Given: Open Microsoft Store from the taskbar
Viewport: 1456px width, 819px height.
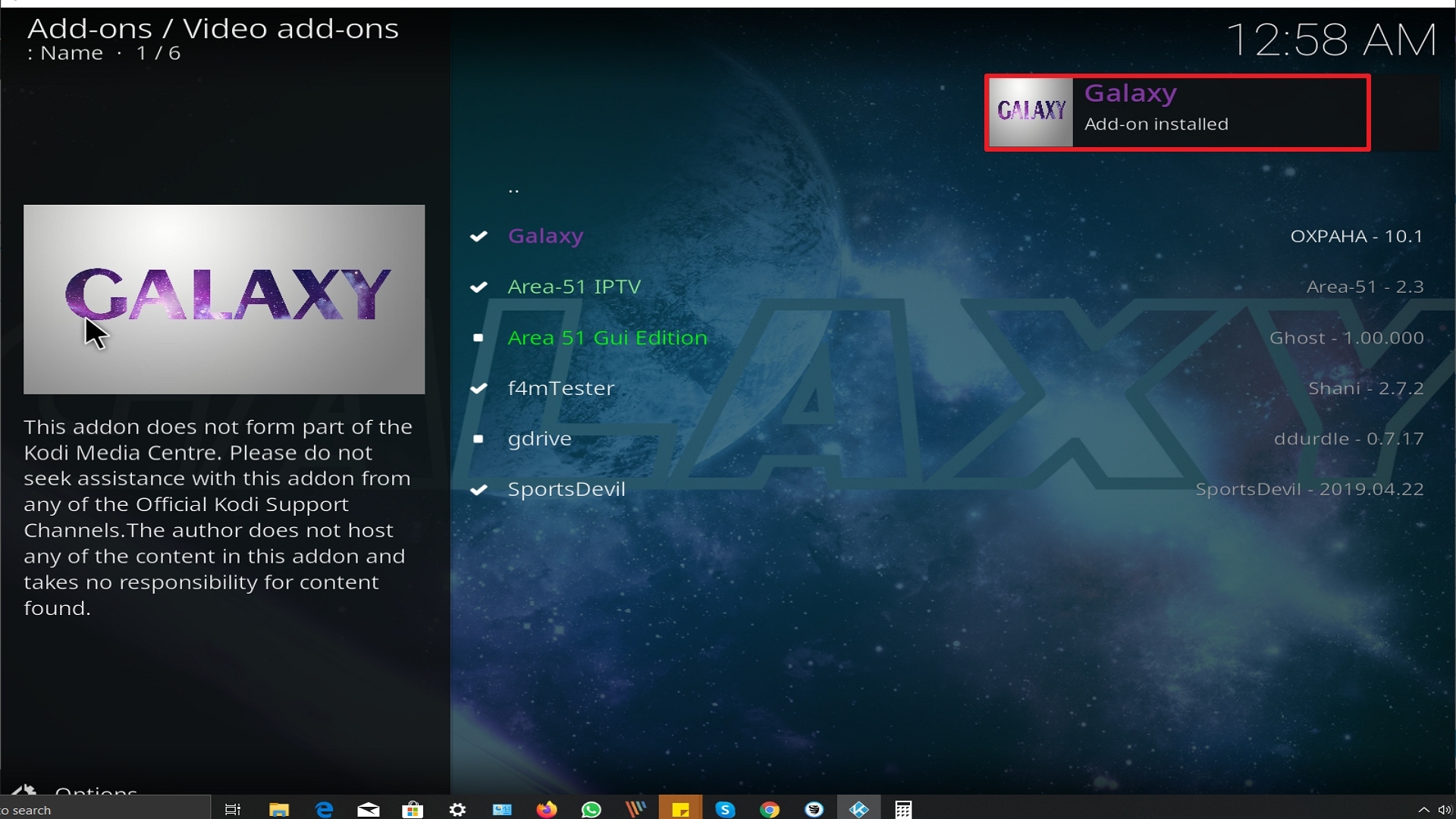Looking at the screenshot, I should click(413, 809).
